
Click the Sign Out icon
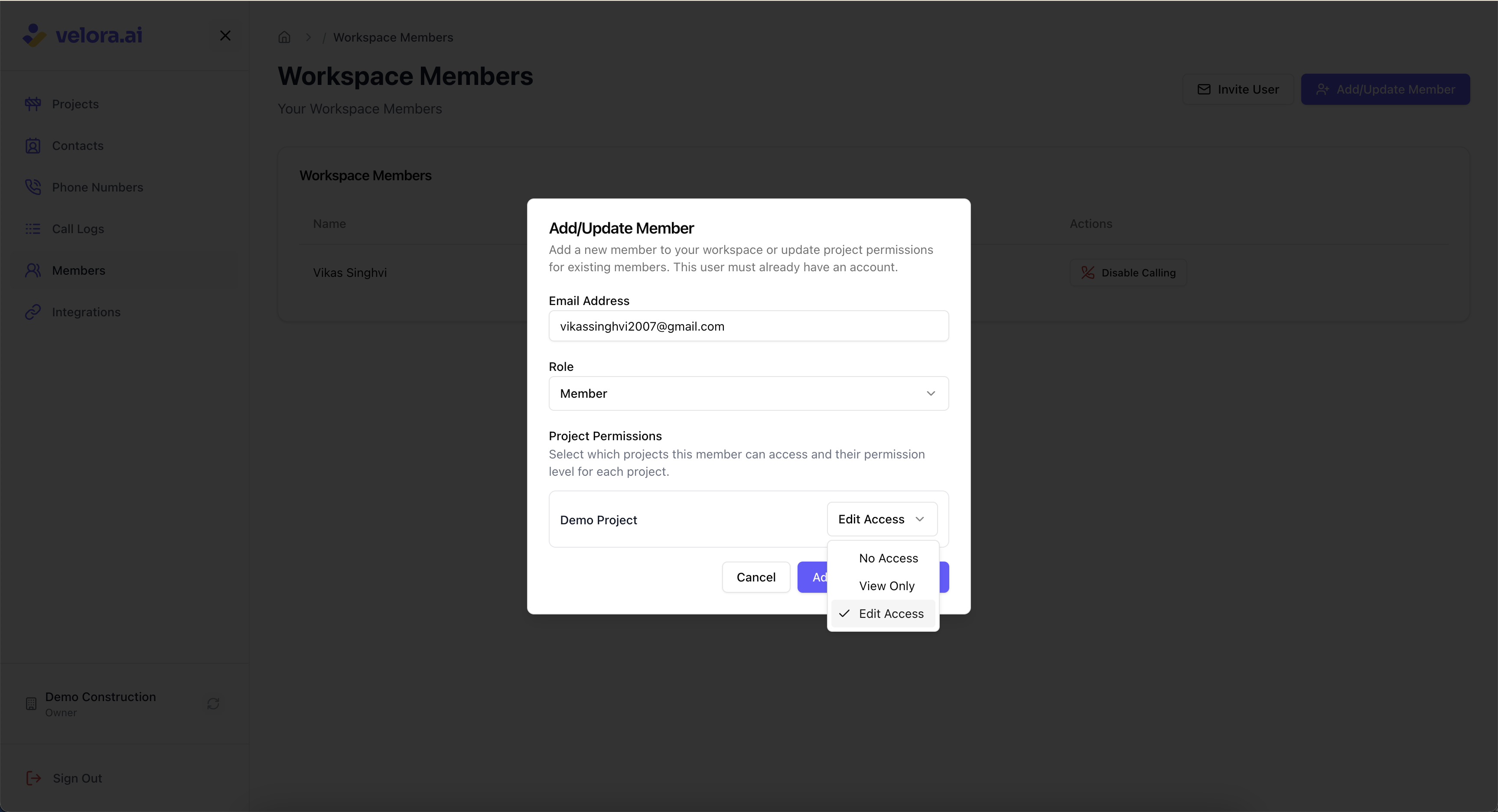click(34, 778)
